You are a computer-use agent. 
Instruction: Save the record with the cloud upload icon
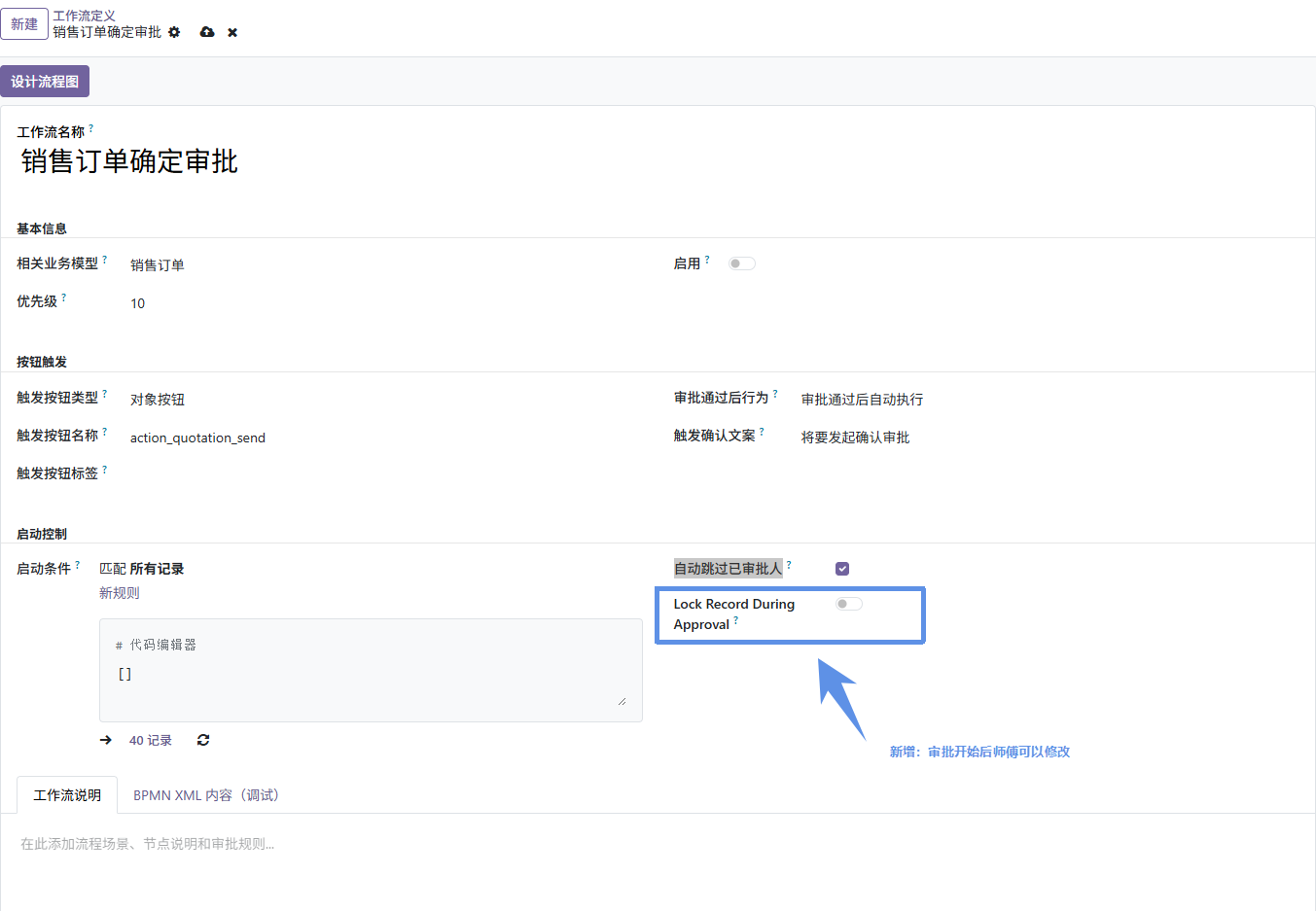pos(207,32)
